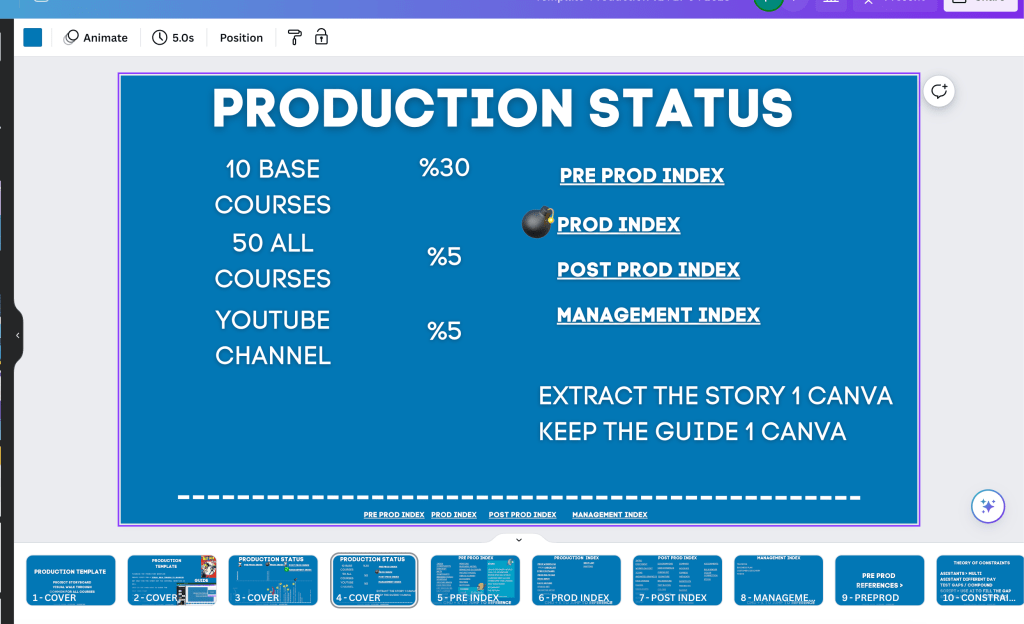Viewport: 1024px width, 624px height.
Task: Select %5 beside 50 ALL COURSES
Action: (x=444, y=257)
